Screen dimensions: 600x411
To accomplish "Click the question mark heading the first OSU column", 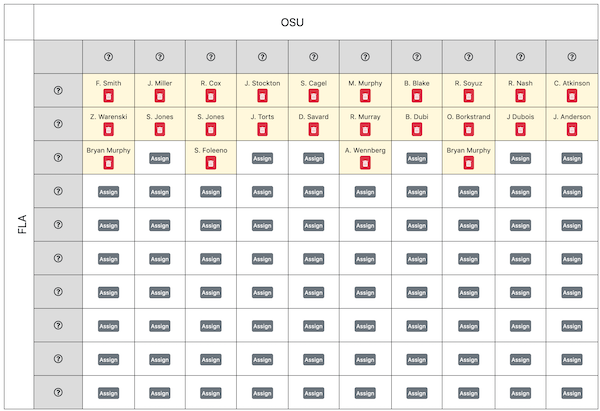I will coord(109,57).
